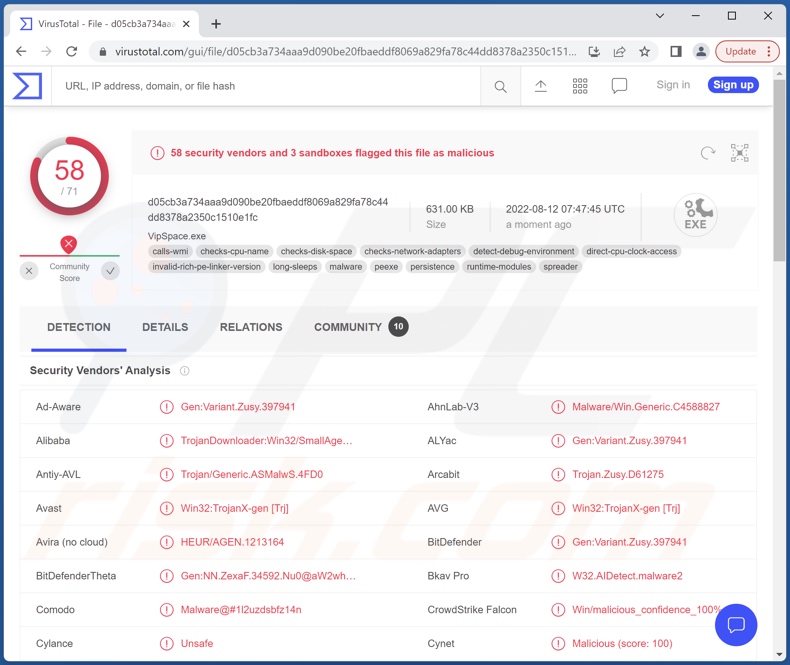
Task: Click the reanalyze file refresh icon
Action: 708,153
